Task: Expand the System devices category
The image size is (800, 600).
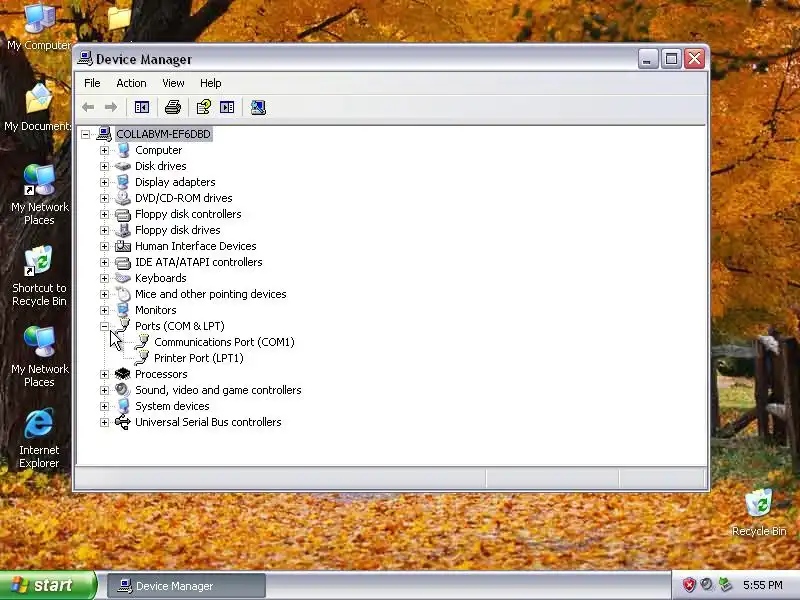Action: (104, 406)
